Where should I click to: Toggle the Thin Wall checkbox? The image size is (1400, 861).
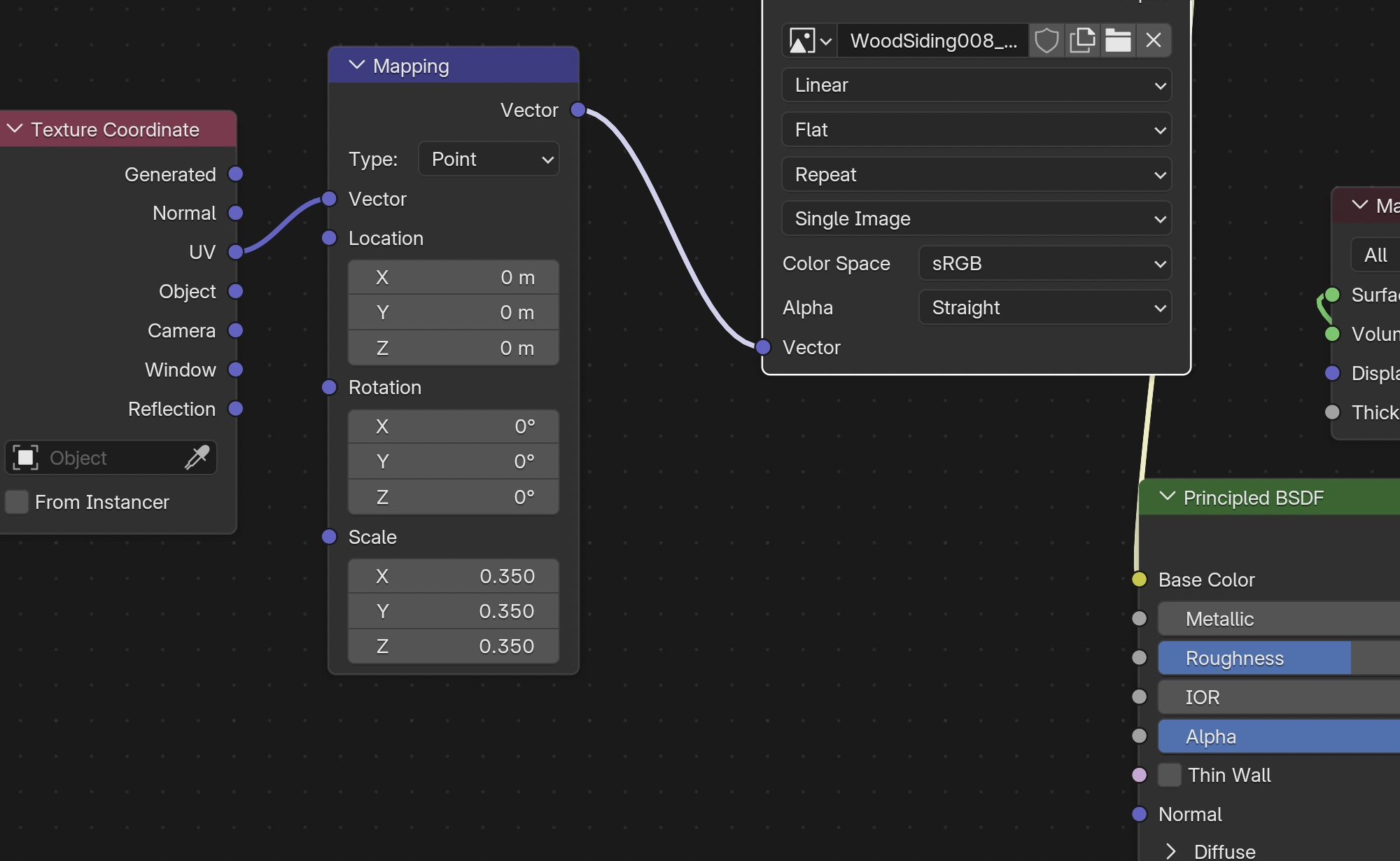1170,775
